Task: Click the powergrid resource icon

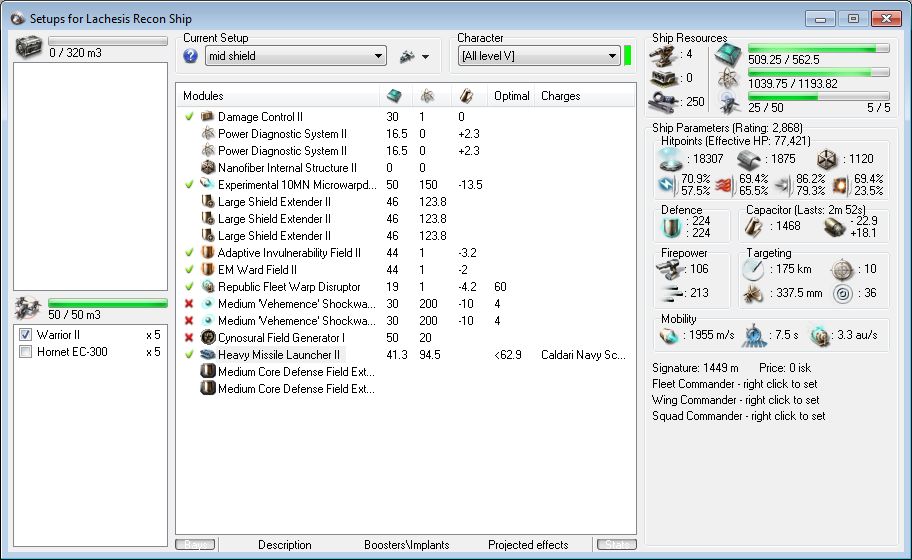Action: [728, 79]
